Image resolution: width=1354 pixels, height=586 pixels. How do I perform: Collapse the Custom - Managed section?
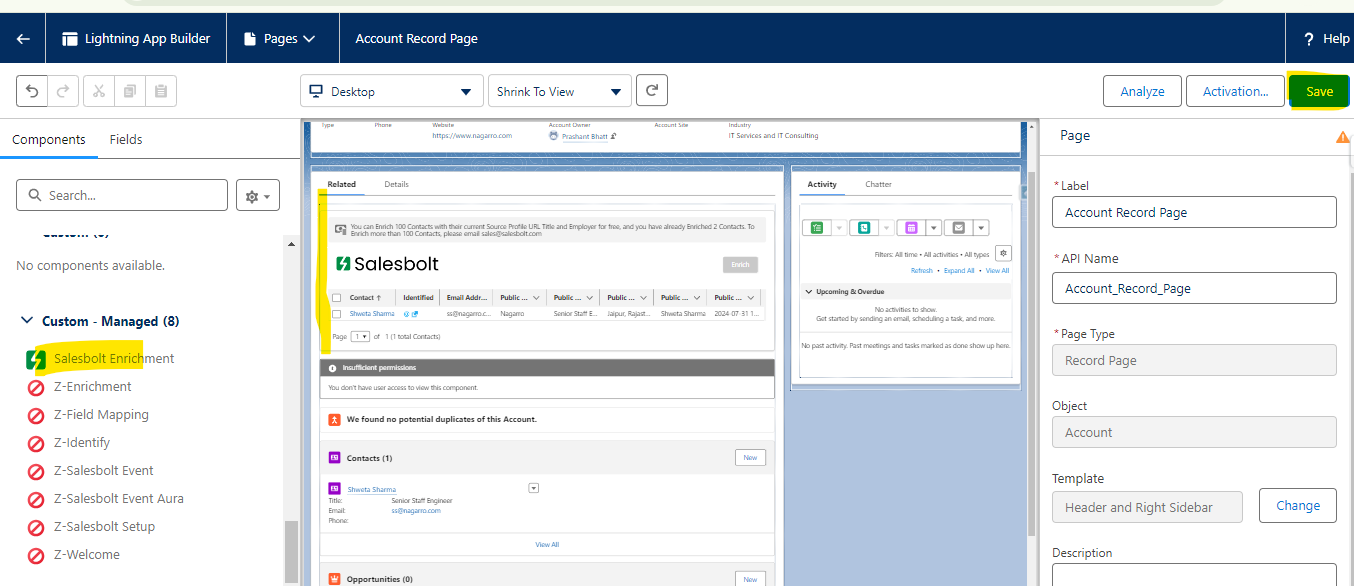click(26, 321)
